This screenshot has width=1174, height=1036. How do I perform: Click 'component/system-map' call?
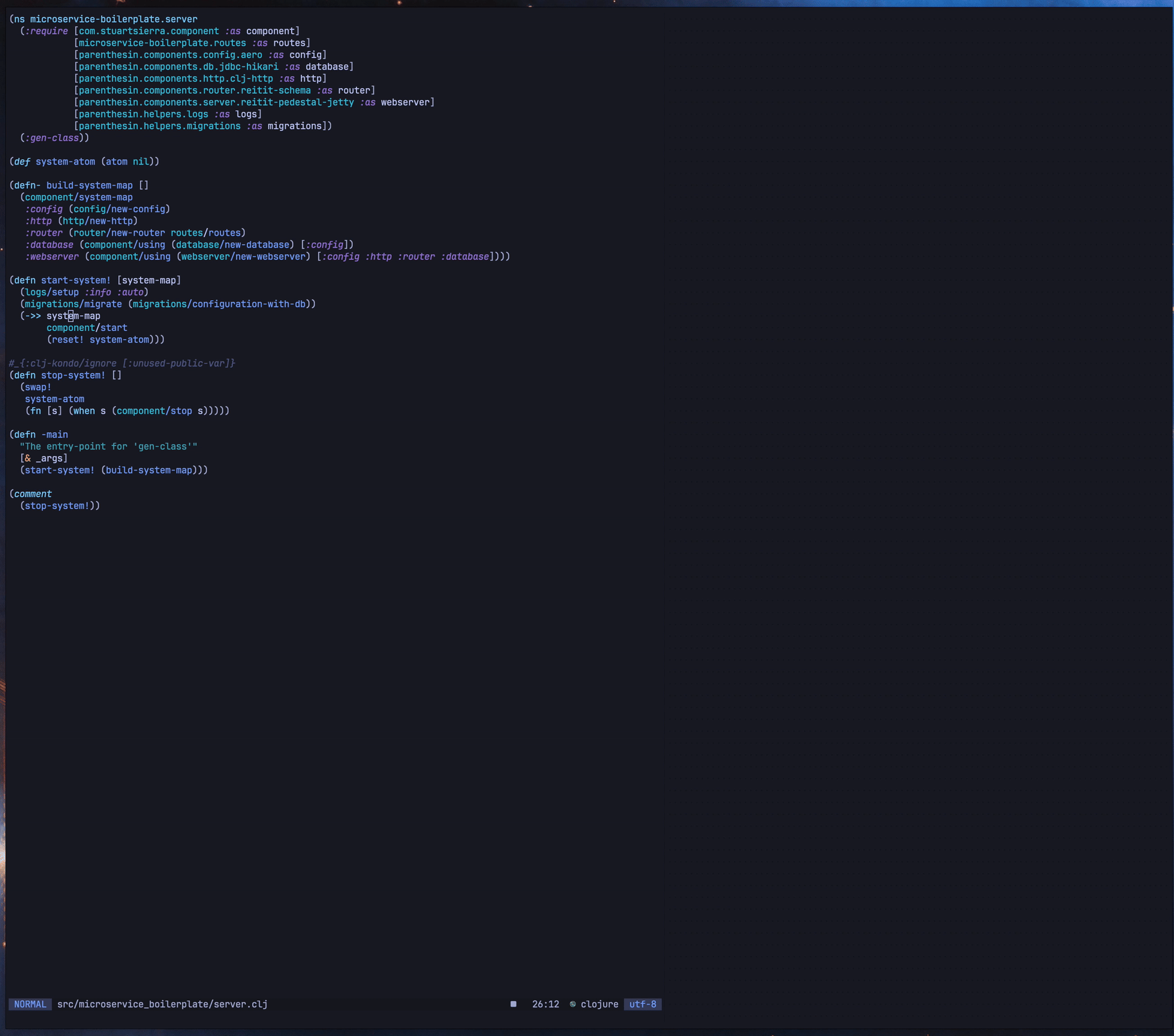point(78,197)
